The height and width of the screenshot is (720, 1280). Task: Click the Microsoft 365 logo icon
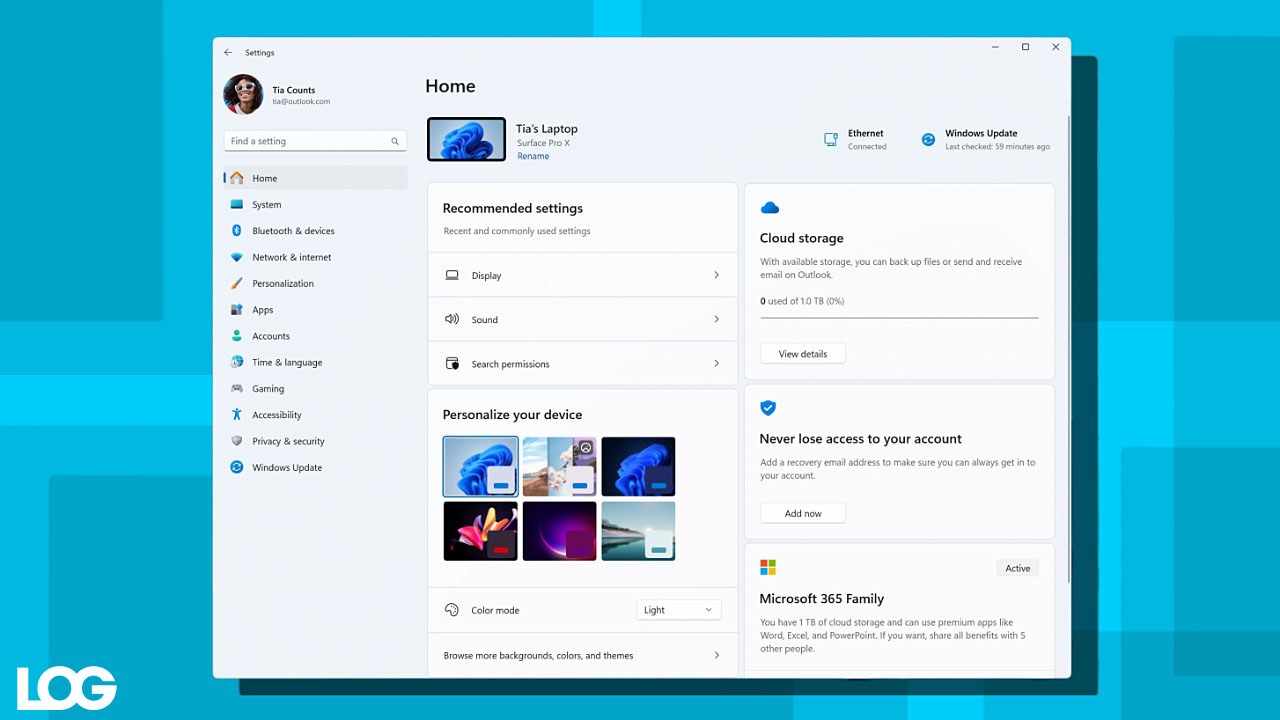(x=768, y=567)
